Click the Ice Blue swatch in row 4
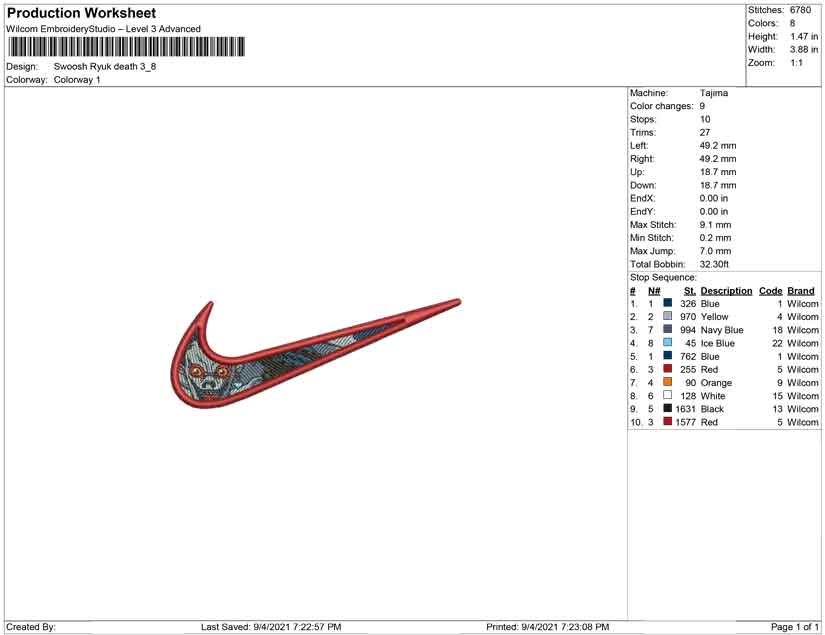The height and width of the screenshot is (635, 825). pos(667,342)
